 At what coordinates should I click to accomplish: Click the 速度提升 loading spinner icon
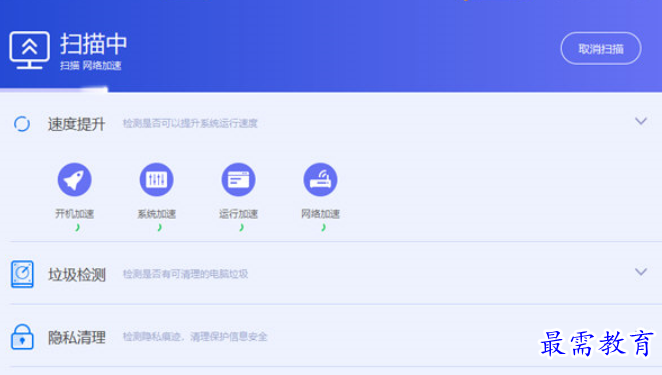tap(22, 124)
